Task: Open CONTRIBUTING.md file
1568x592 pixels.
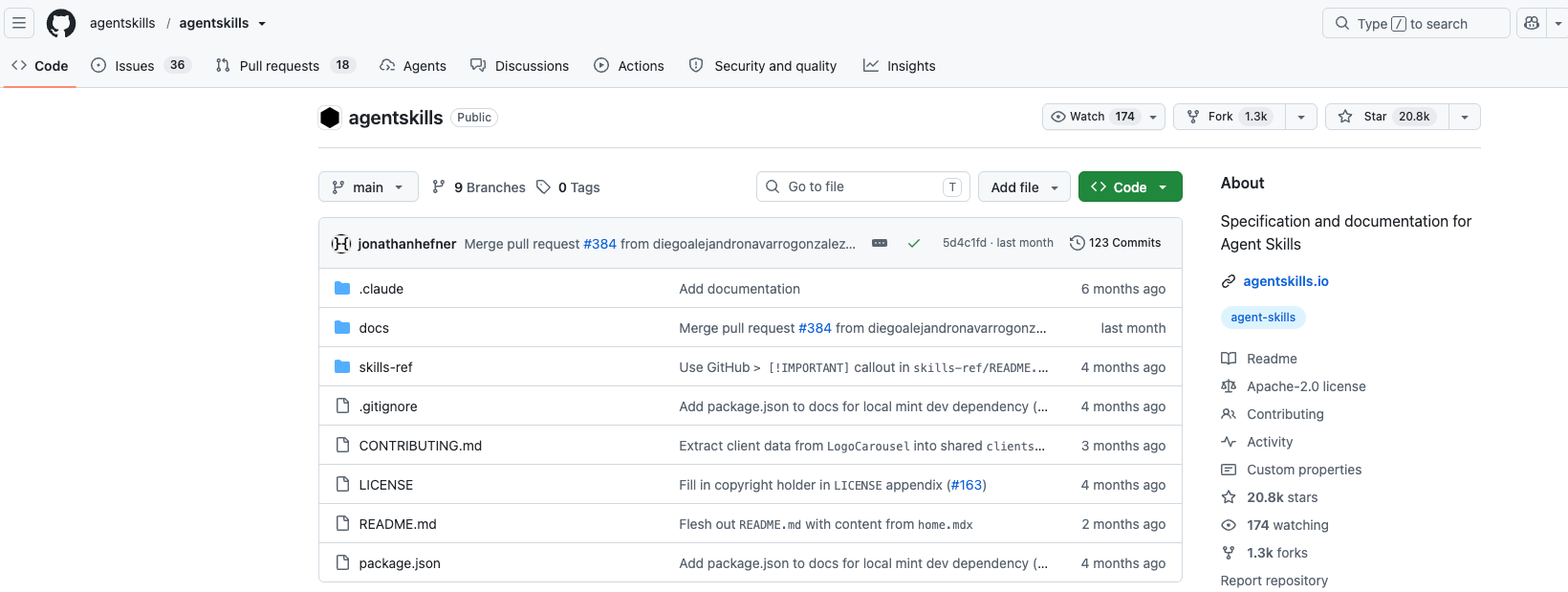Action: (x=421, y=446)
